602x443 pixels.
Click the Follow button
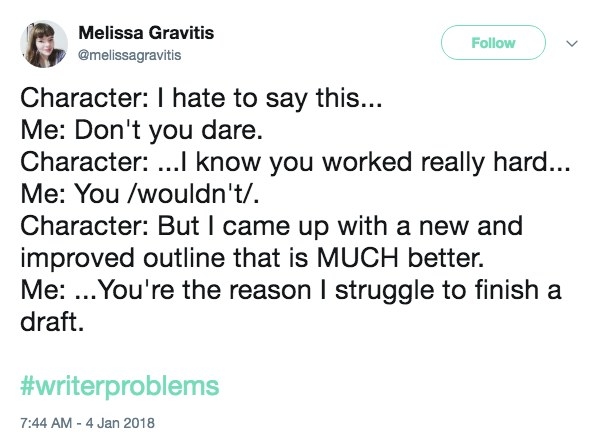(x=493, y=43)
